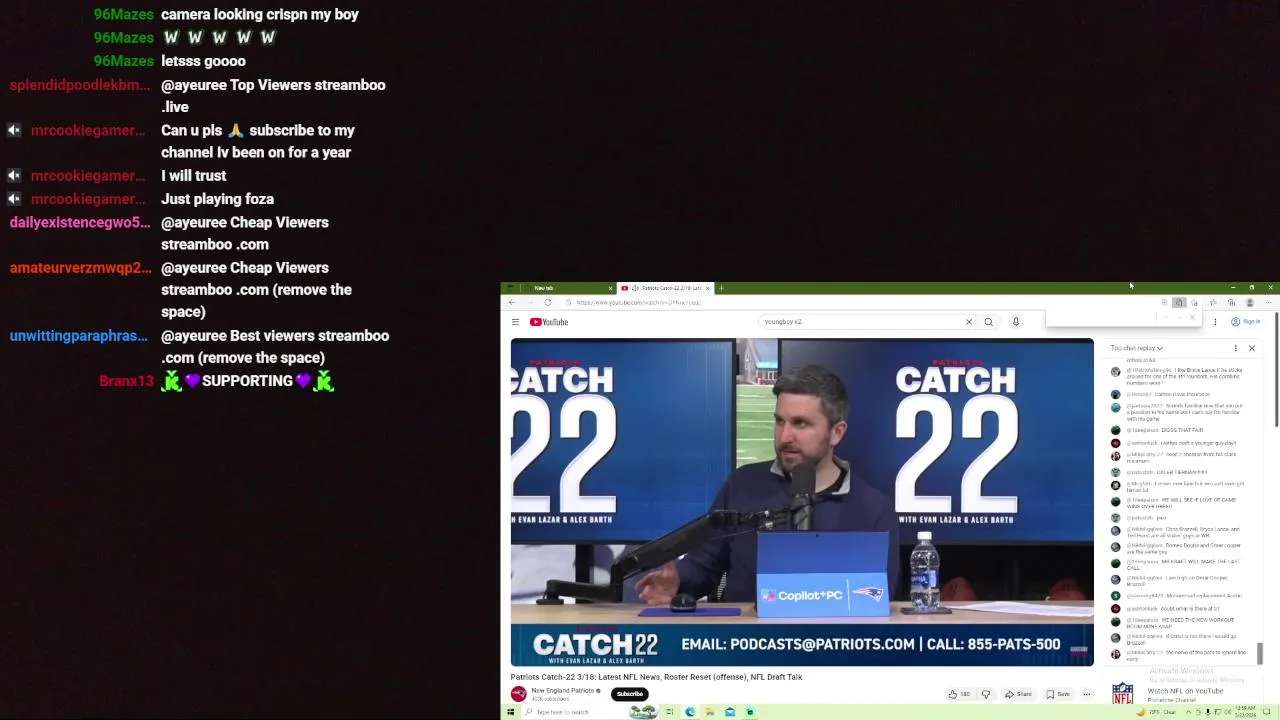Close the New tab browser tab
The image size is (1280, 720).
click(x=610, y=288)
